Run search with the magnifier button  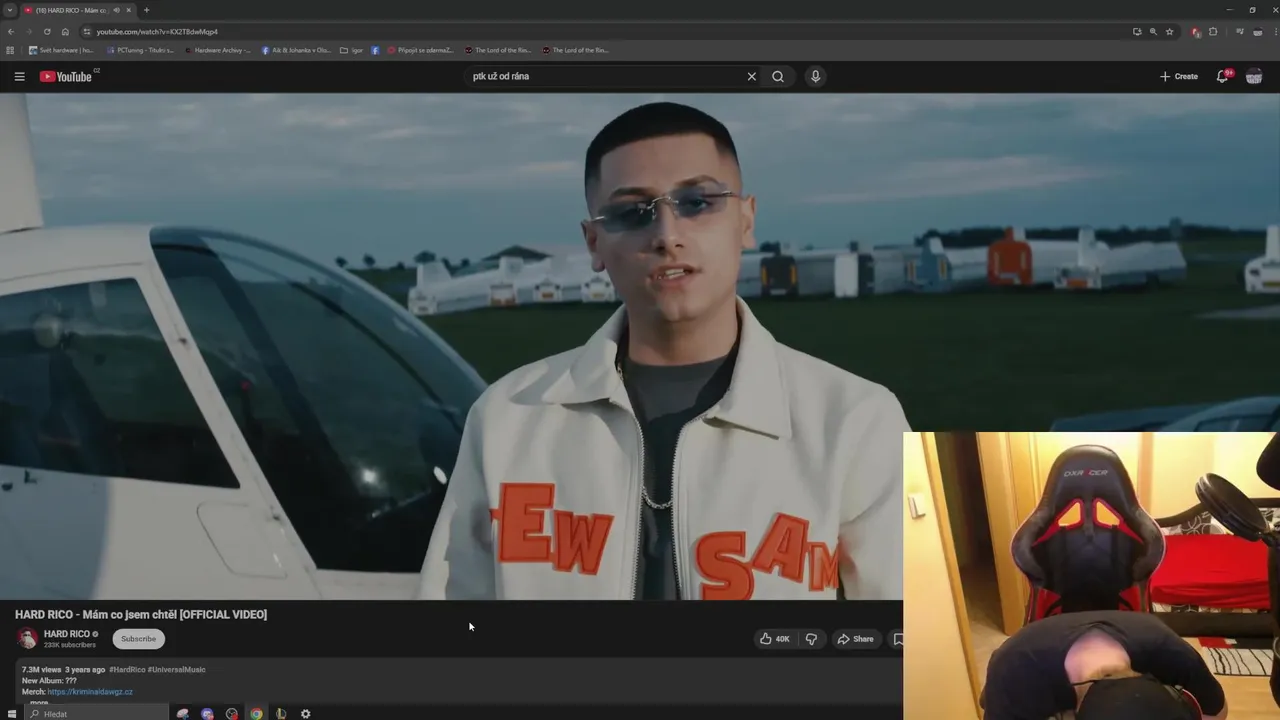pos(778,76)
